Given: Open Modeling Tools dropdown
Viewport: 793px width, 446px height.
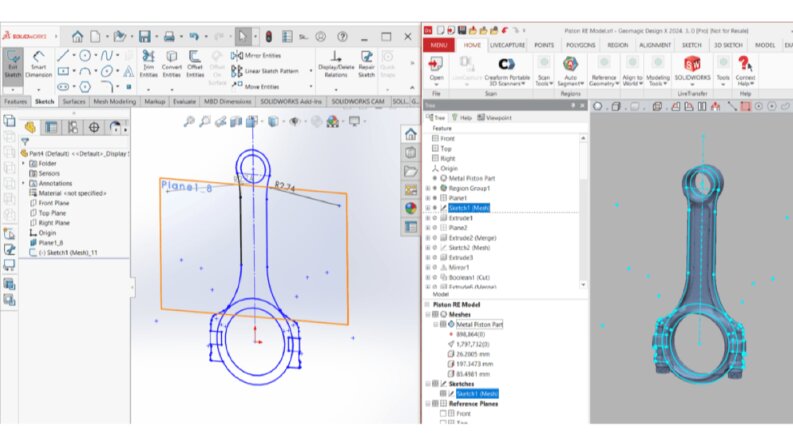Looking at the screenshot, I should (x=657, y=80).
